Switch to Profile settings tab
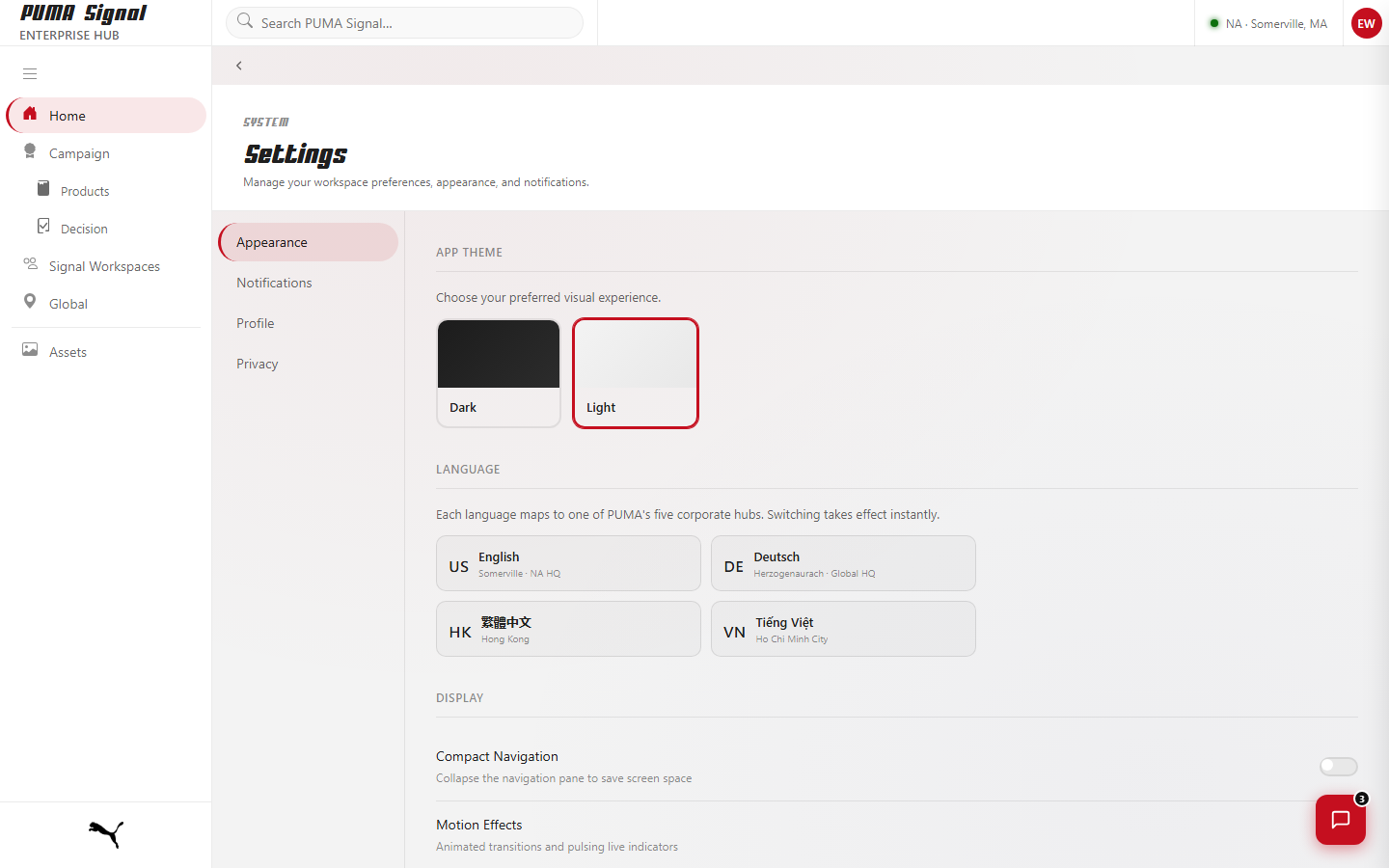The image size is (1389, 868). coord(309,323)
